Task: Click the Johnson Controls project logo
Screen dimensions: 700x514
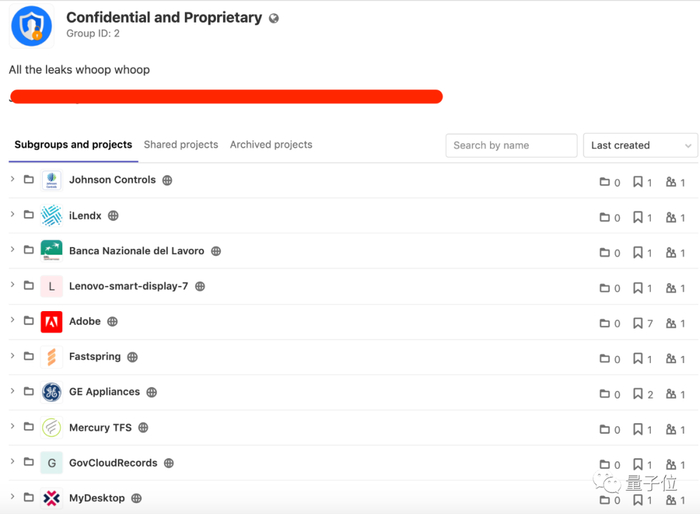Action: tap(52, 181)
